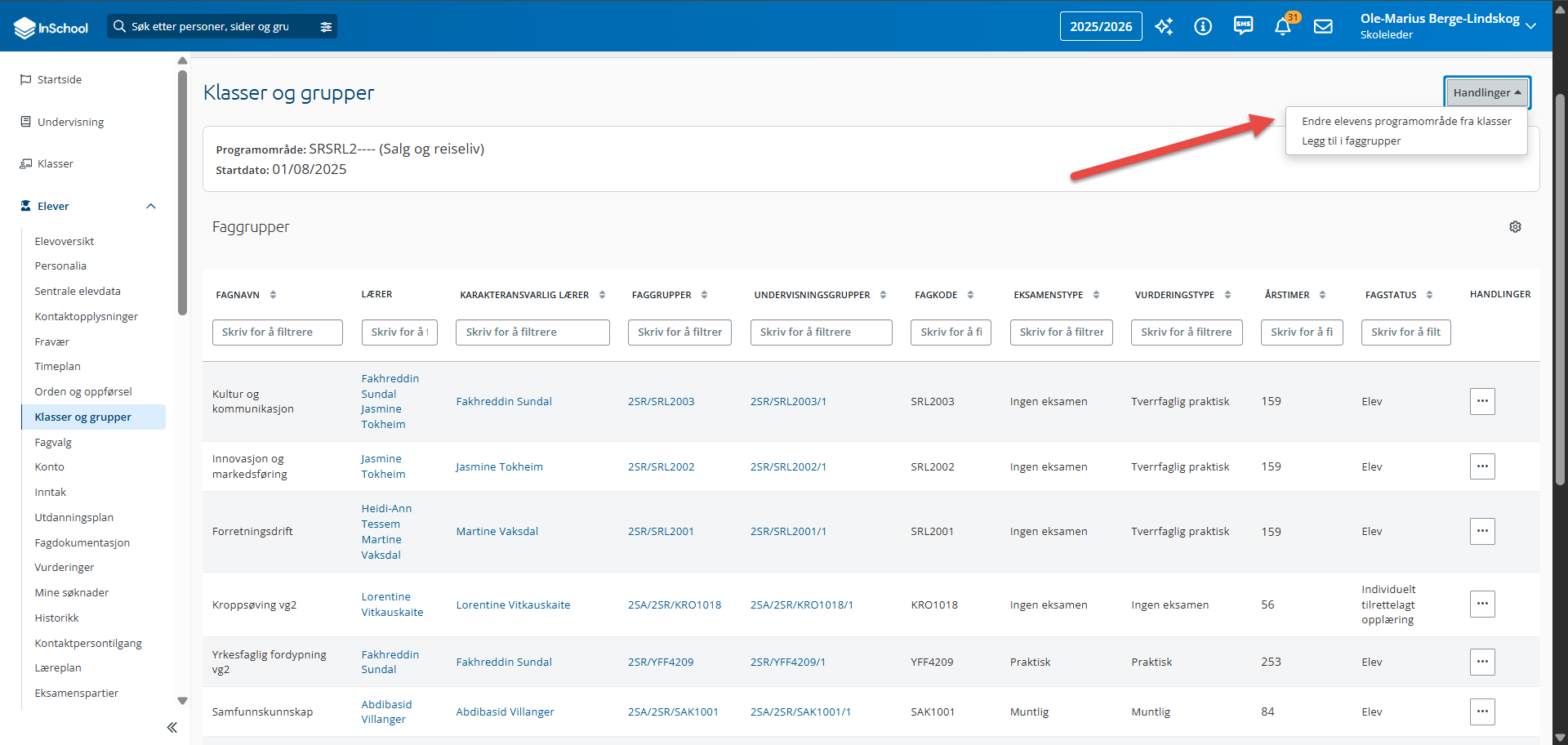Click the InSchool logo
1568x745 pixels.
[51, 27]
